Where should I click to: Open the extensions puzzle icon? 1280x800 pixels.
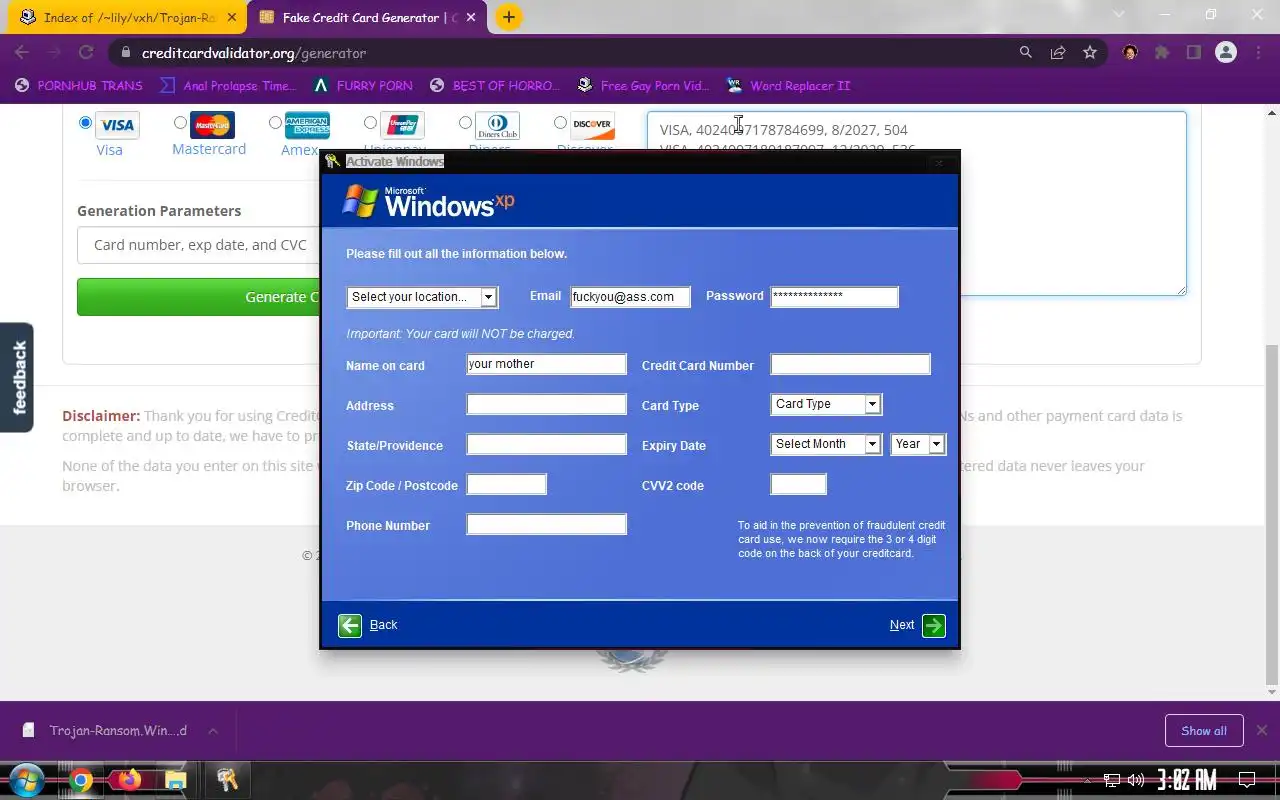tap(1162, 52)
